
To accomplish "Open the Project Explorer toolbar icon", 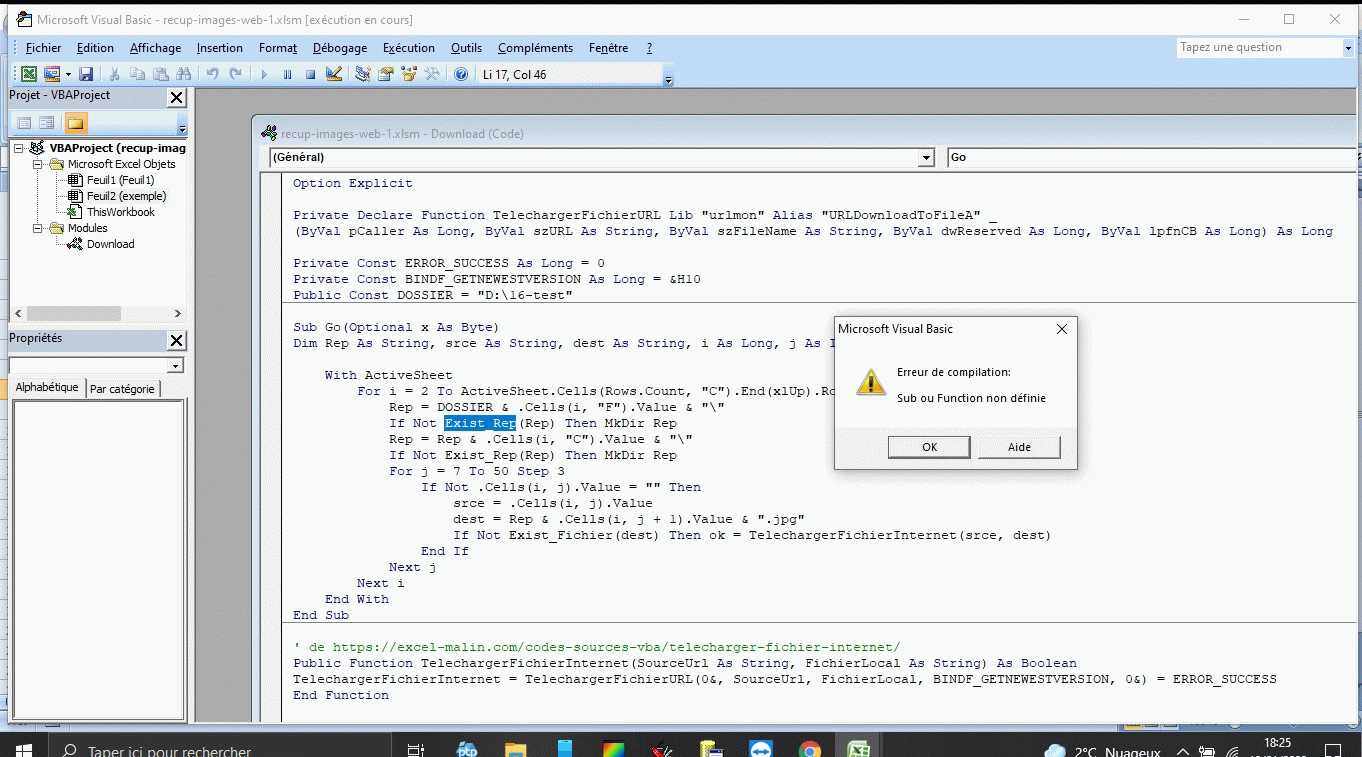I will pyautogui.click(x=362, y=74).
